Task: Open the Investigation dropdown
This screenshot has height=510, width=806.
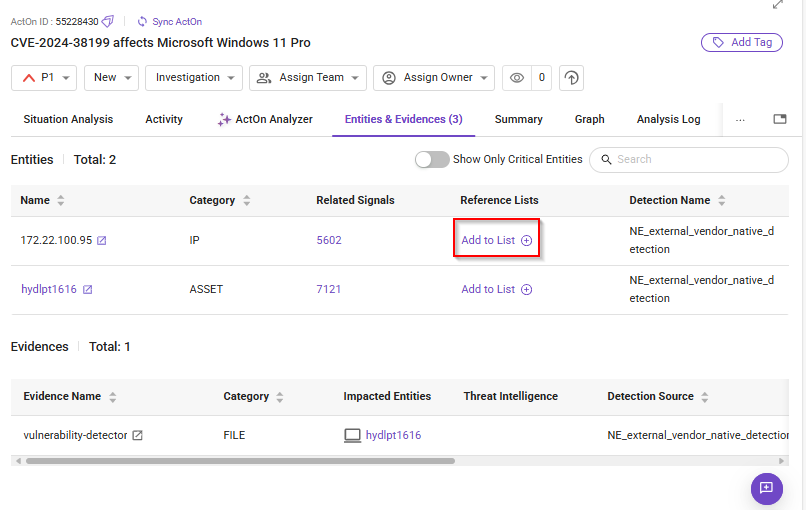Action: click(x=194, y=78)
